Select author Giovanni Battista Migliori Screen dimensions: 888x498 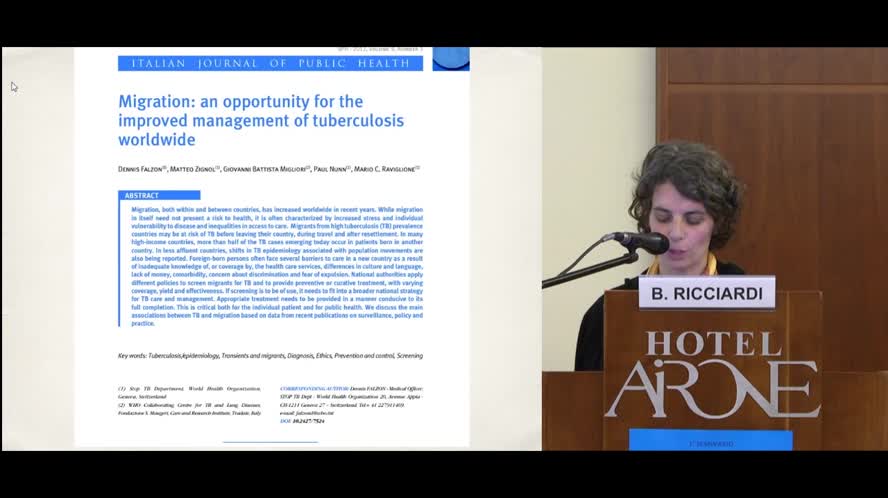265,169
